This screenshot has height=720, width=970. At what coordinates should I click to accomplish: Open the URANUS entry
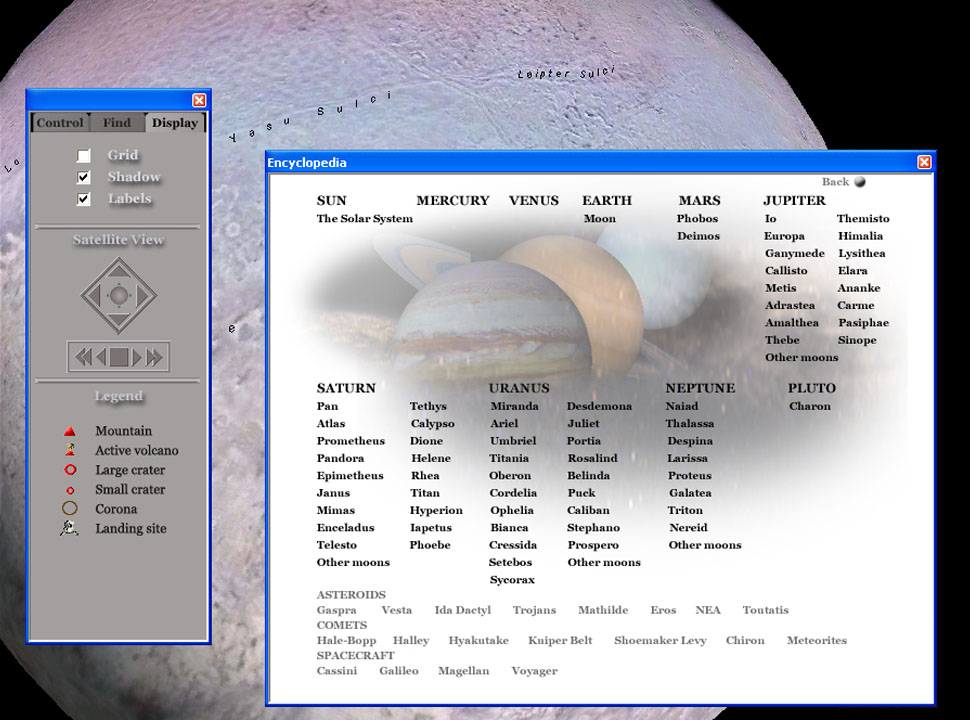click(x=519, y=388)
